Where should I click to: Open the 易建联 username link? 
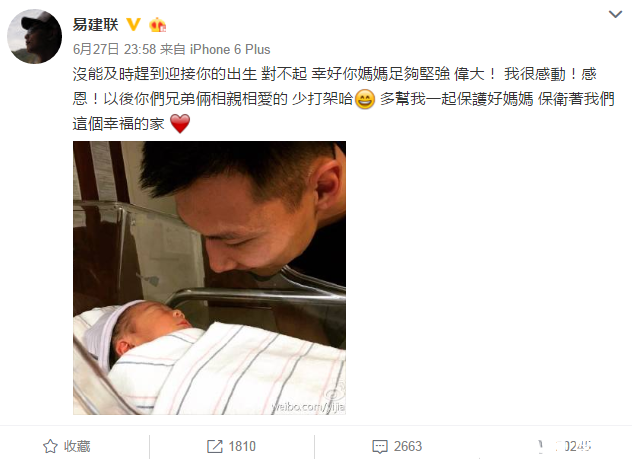point(96,25)
